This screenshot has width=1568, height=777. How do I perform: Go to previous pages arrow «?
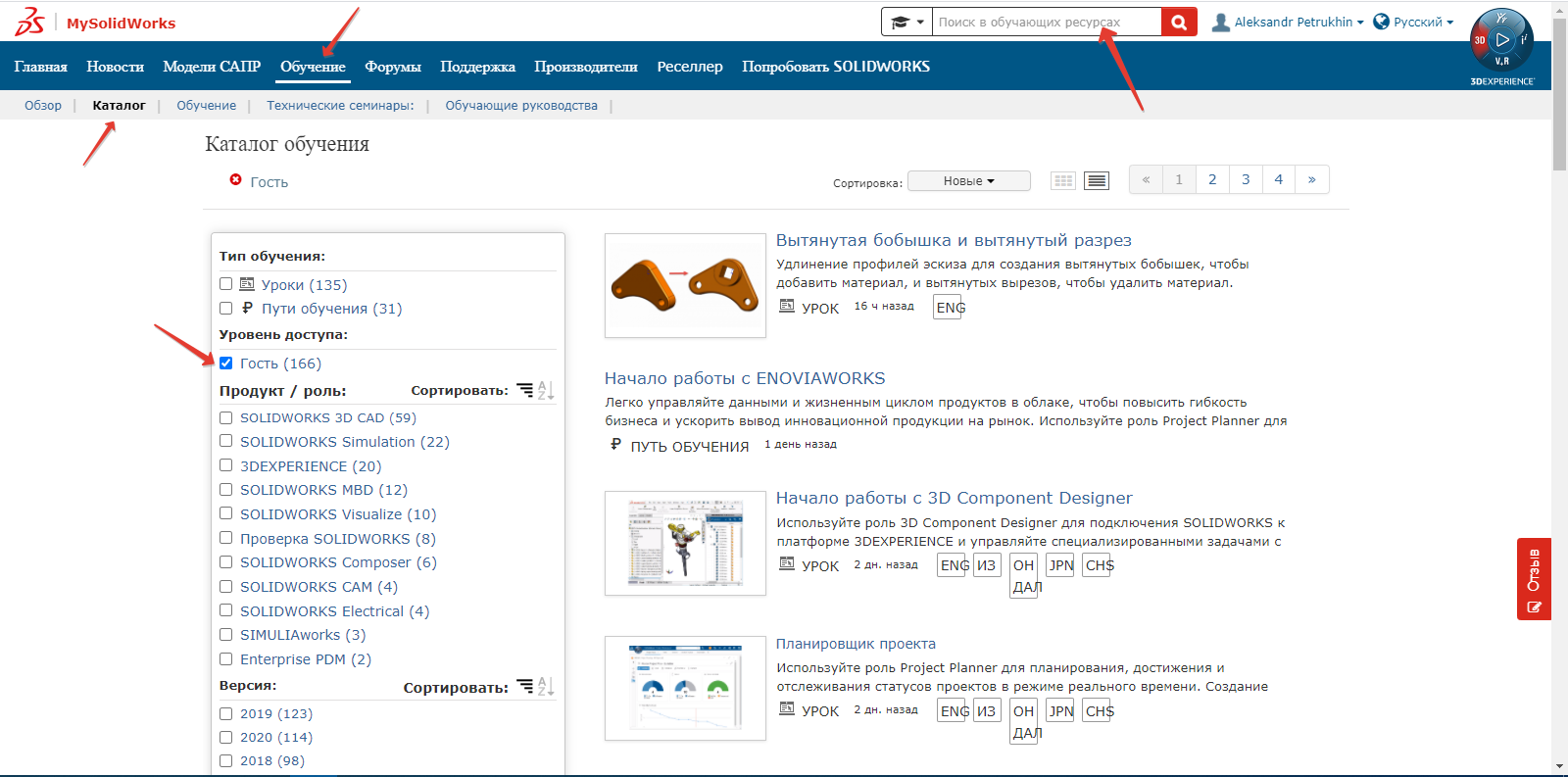[1146, 179]
